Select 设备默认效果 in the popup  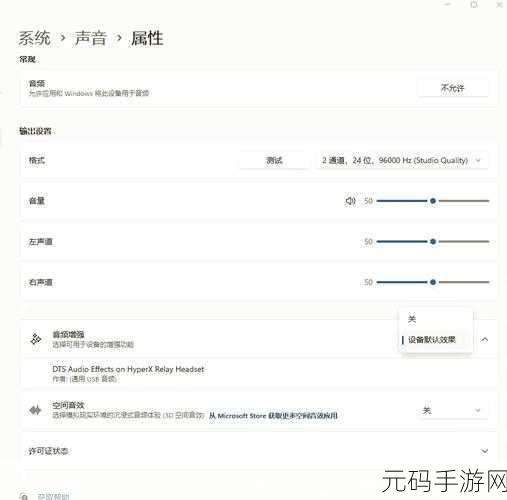435,340
